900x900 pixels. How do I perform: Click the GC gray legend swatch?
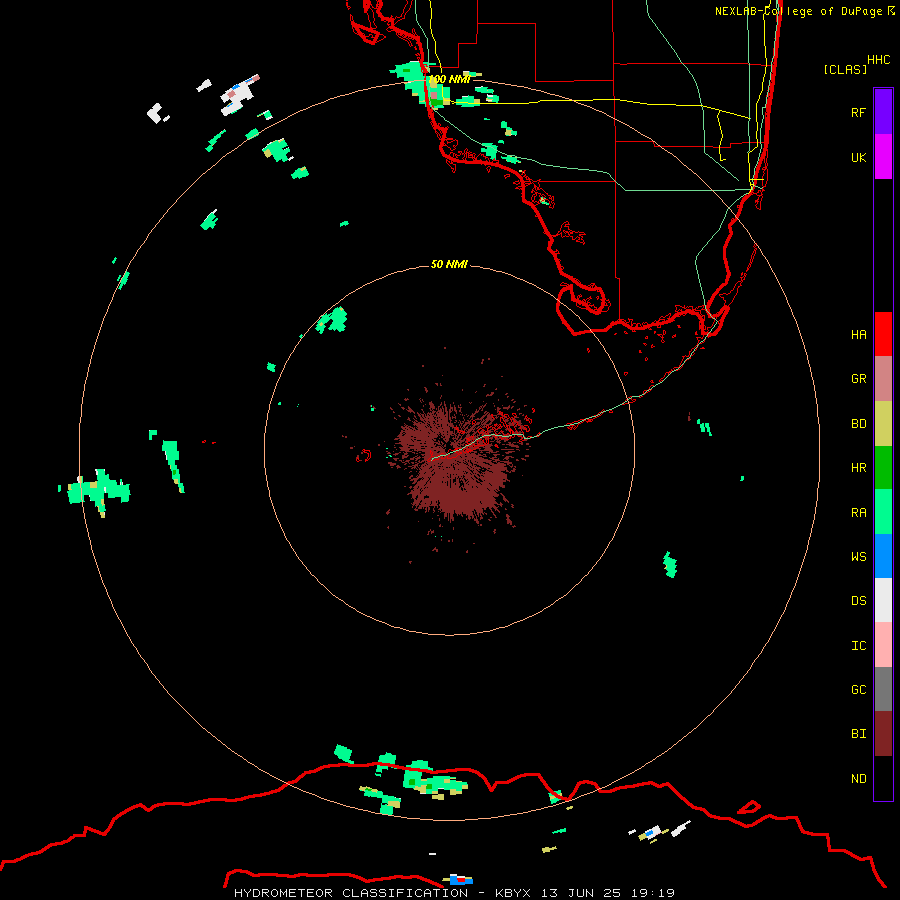883,689
